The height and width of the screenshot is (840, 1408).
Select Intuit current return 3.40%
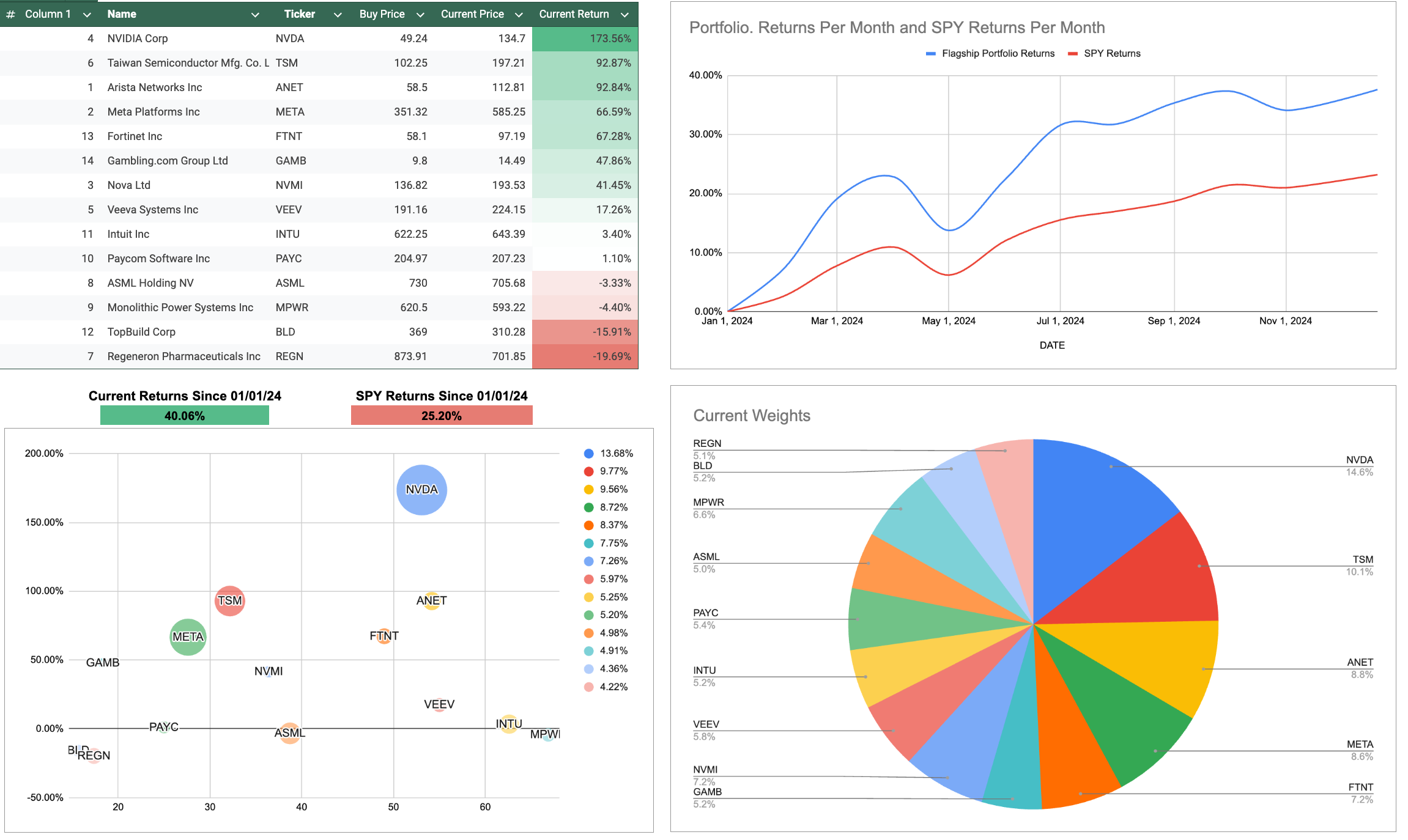pos(585,234)
